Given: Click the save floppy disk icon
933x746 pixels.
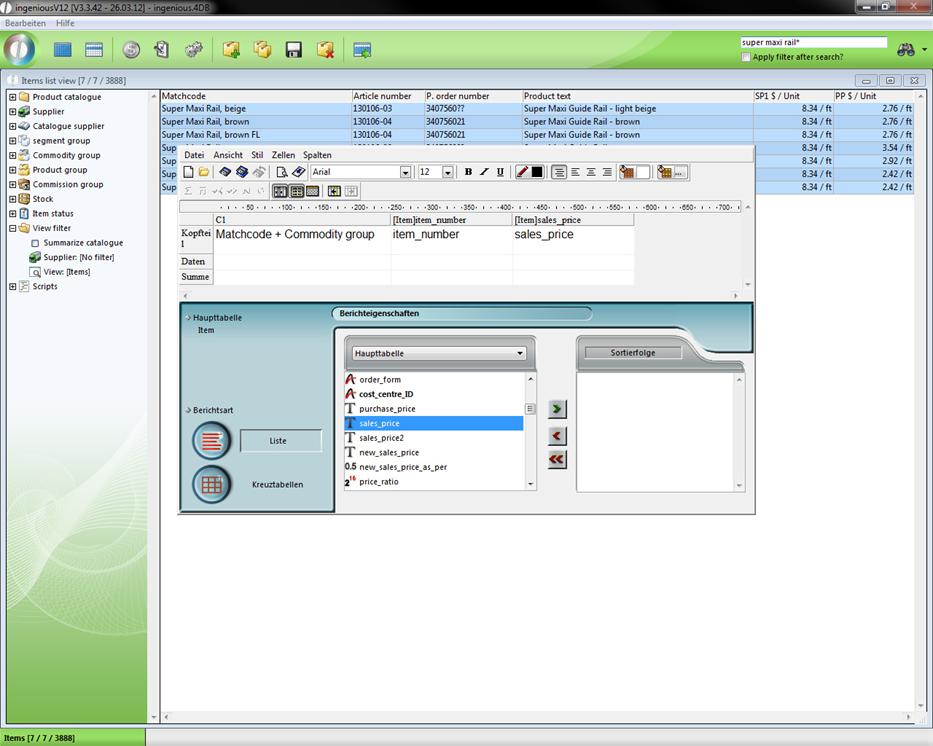Looking at the screenshot, I should tap(294, 50).
